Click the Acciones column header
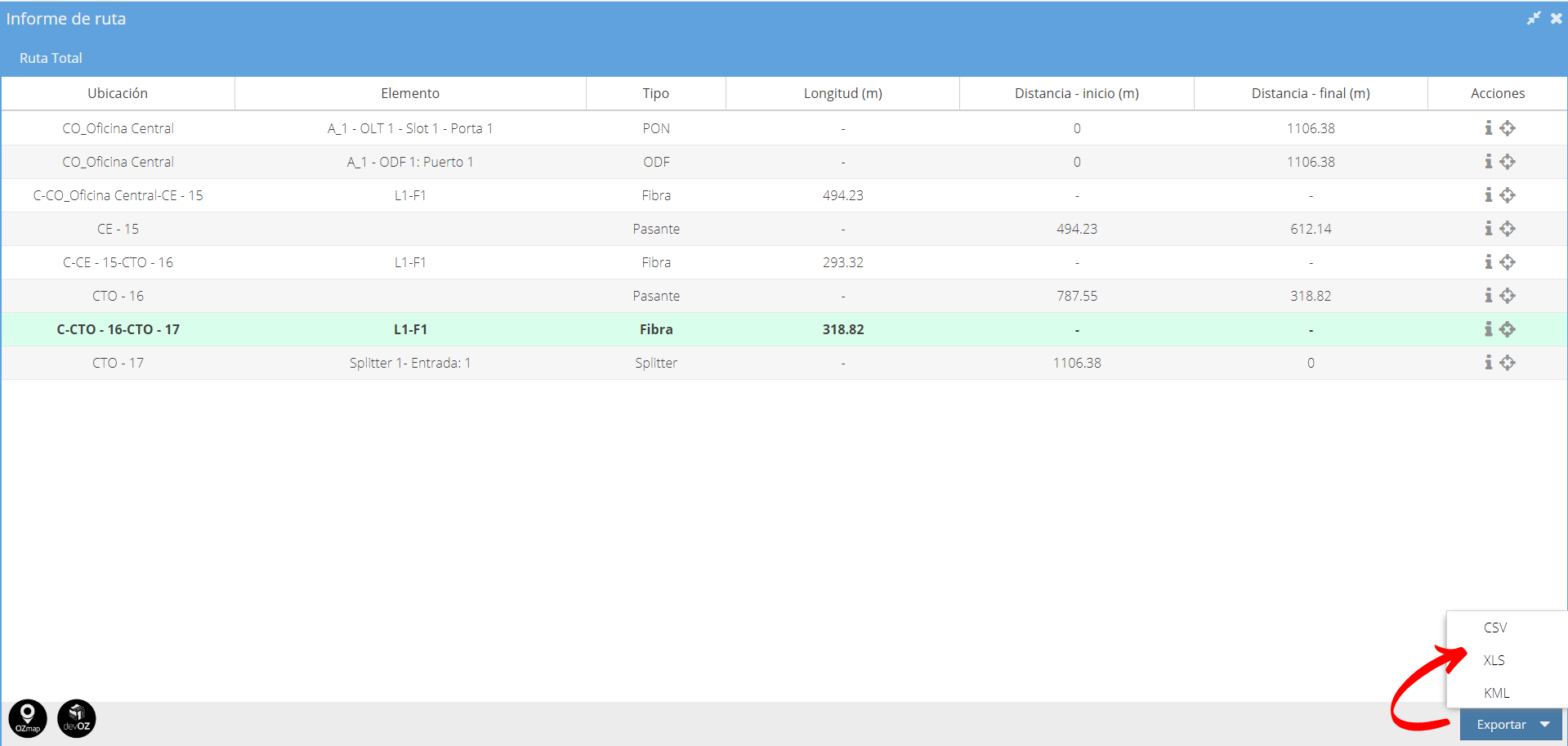 1498,93
